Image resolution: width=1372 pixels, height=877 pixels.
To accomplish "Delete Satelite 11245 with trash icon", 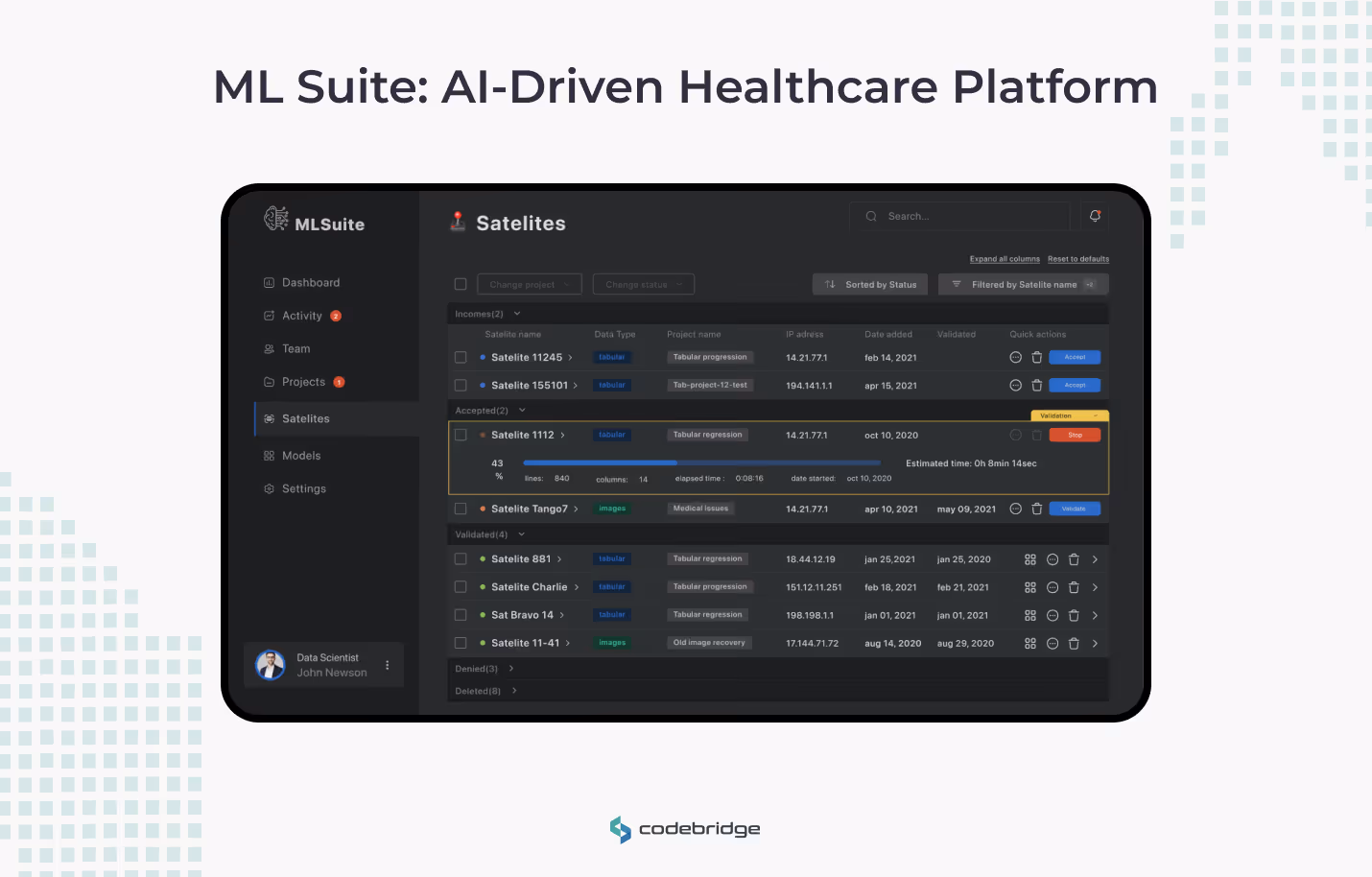I will (x=1036, y=357).
